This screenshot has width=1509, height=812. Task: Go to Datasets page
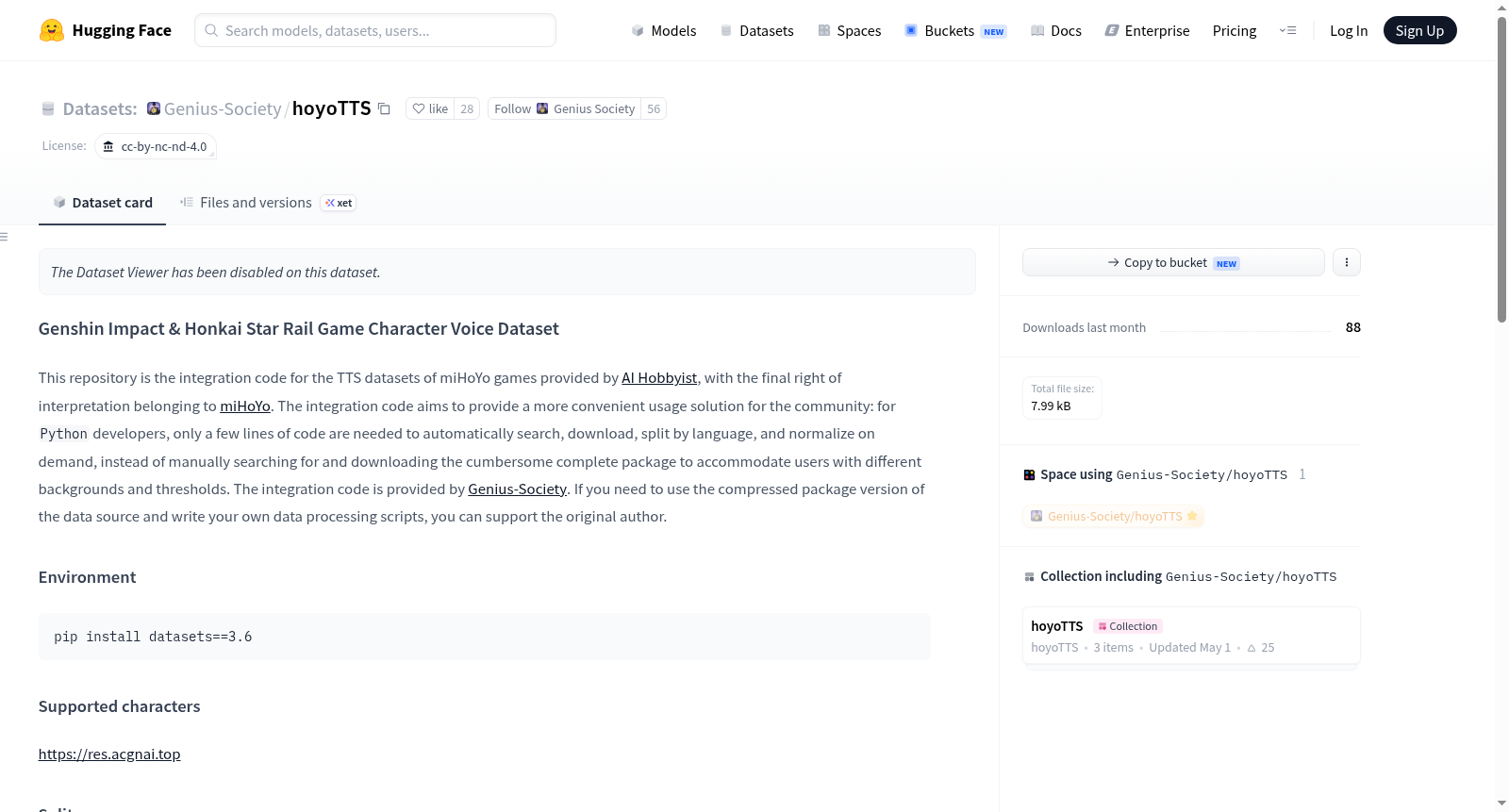pyautogui.click(x=756, y=30)
